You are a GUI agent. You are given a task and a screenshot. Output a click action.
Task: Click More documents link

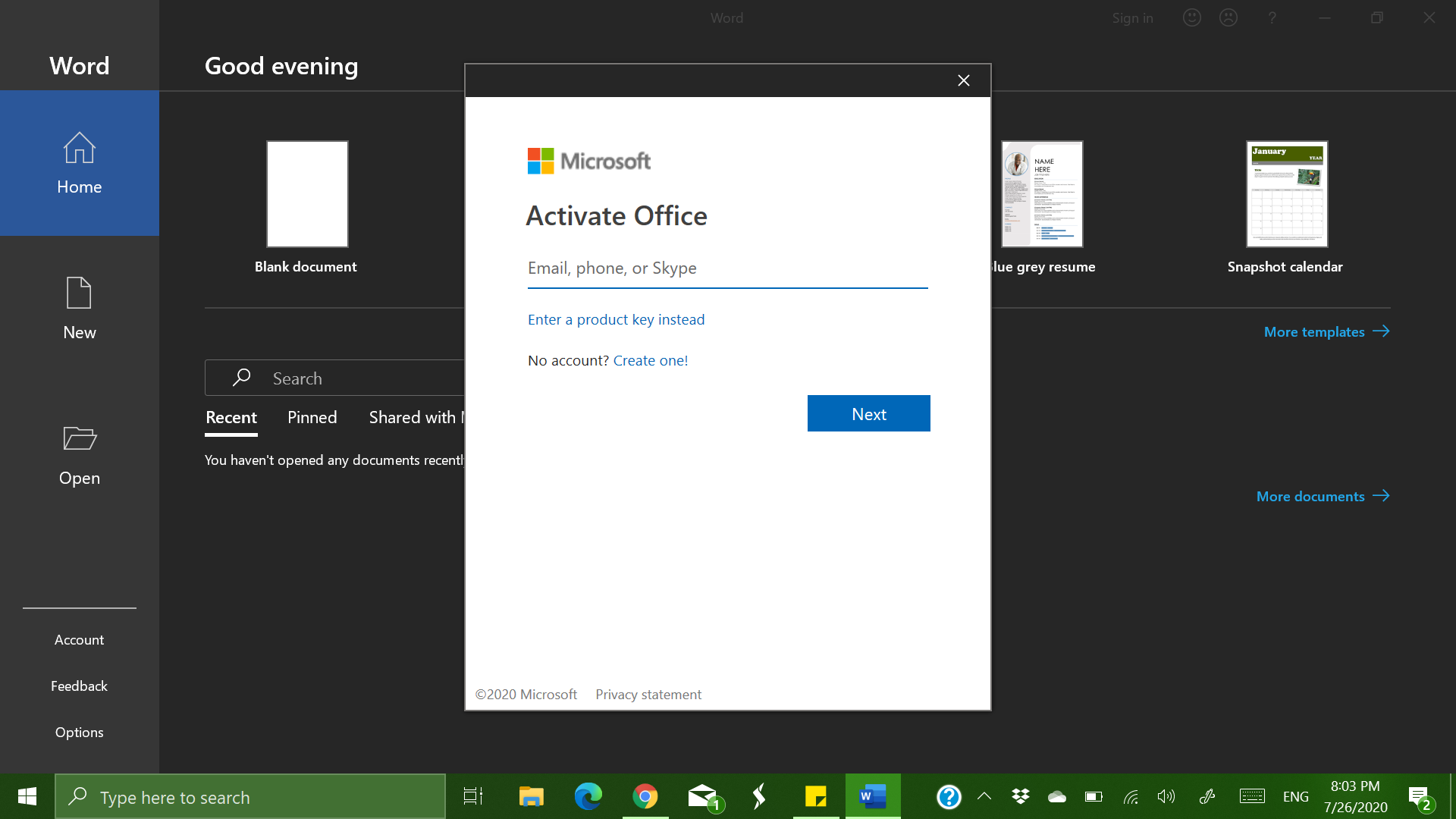pos(1323,496)
